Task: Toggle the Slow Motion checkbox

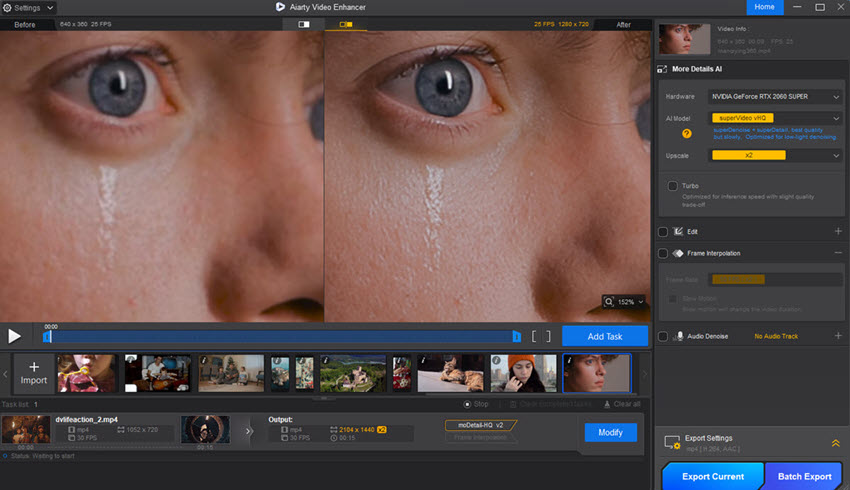Action: tap(673, 299)
